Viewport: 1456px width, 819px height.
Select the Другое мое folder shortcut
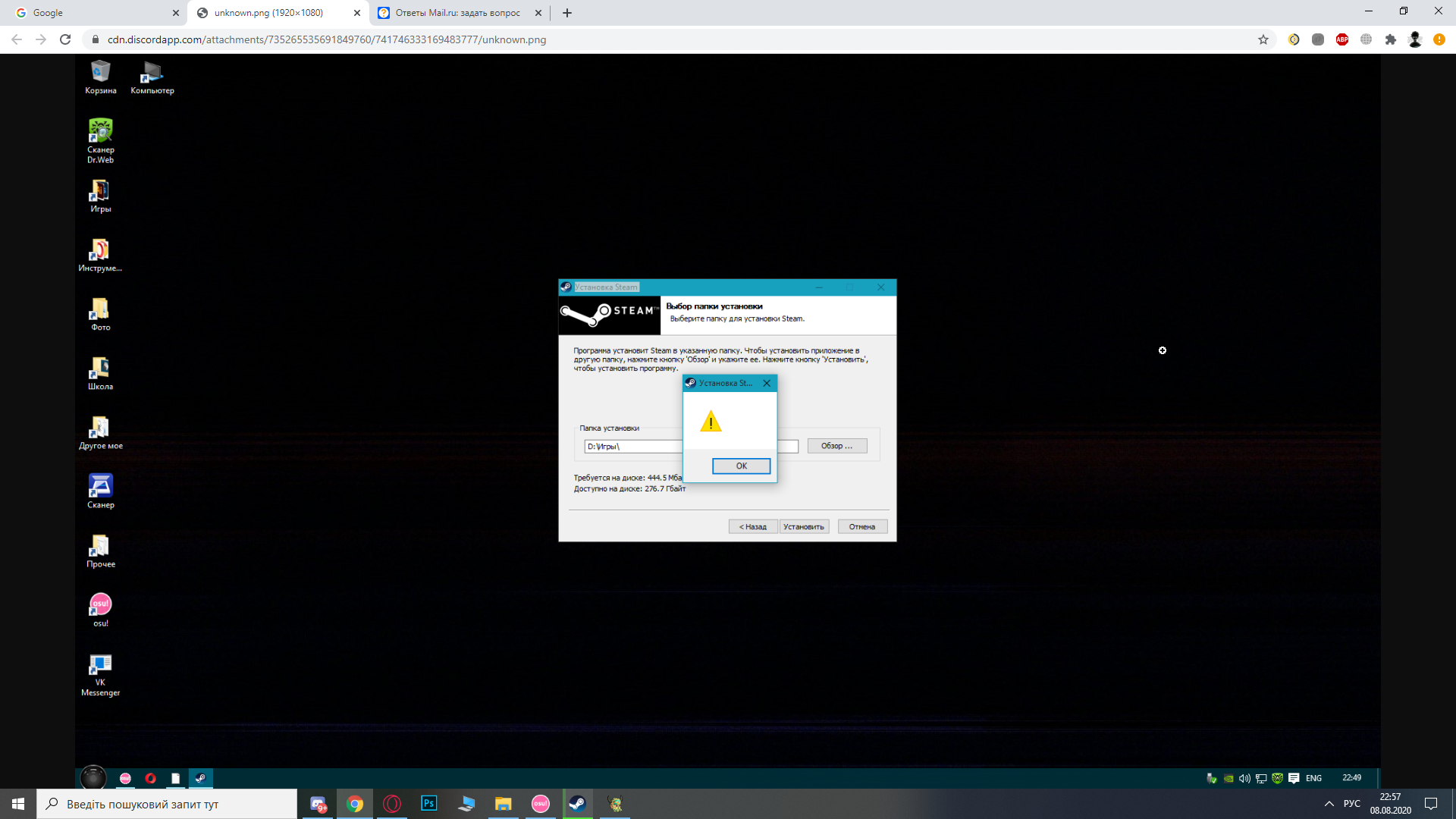(x=101, y=433)
